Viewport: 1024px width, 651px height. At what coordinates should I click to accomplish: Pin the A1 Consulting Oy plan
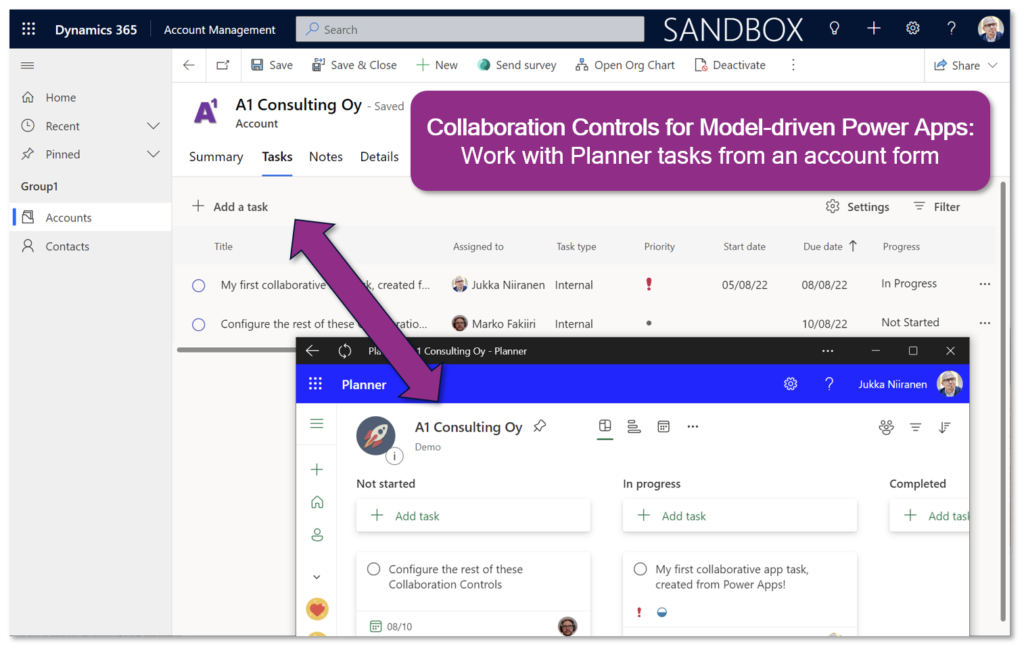pos(539,426)
